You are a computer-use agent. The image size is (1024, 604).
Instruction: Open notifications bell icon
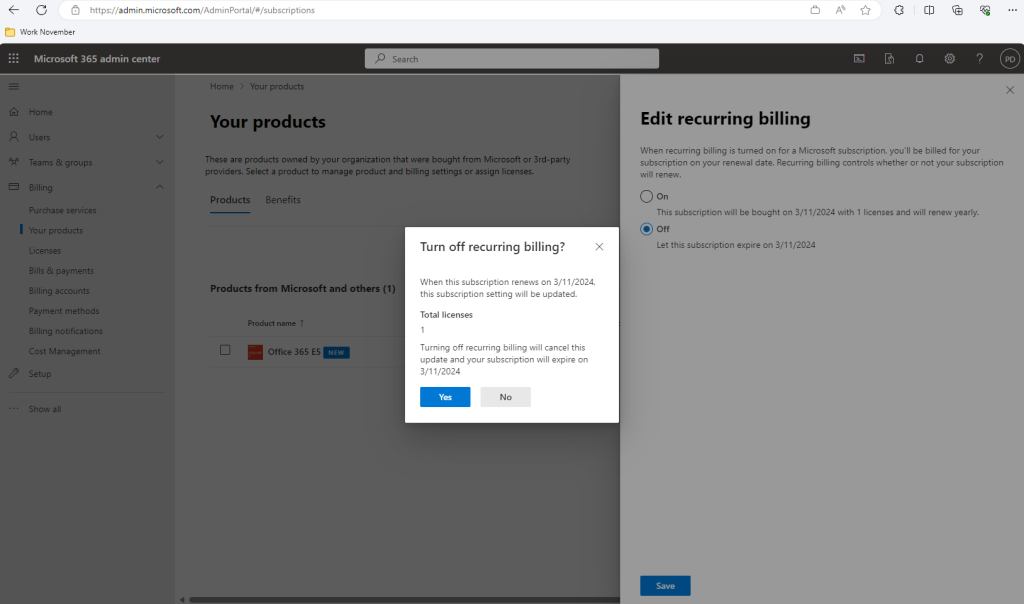tap(920, 59)
